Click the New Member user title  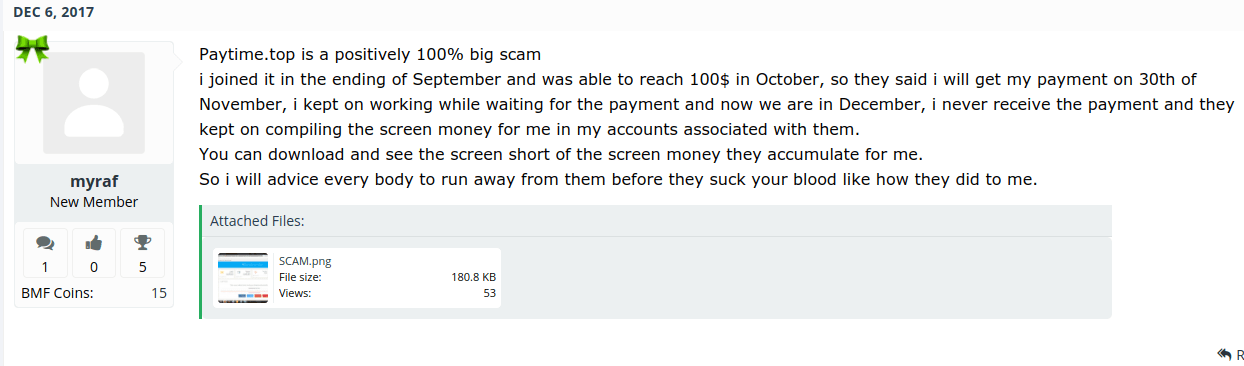click(94, 202)
